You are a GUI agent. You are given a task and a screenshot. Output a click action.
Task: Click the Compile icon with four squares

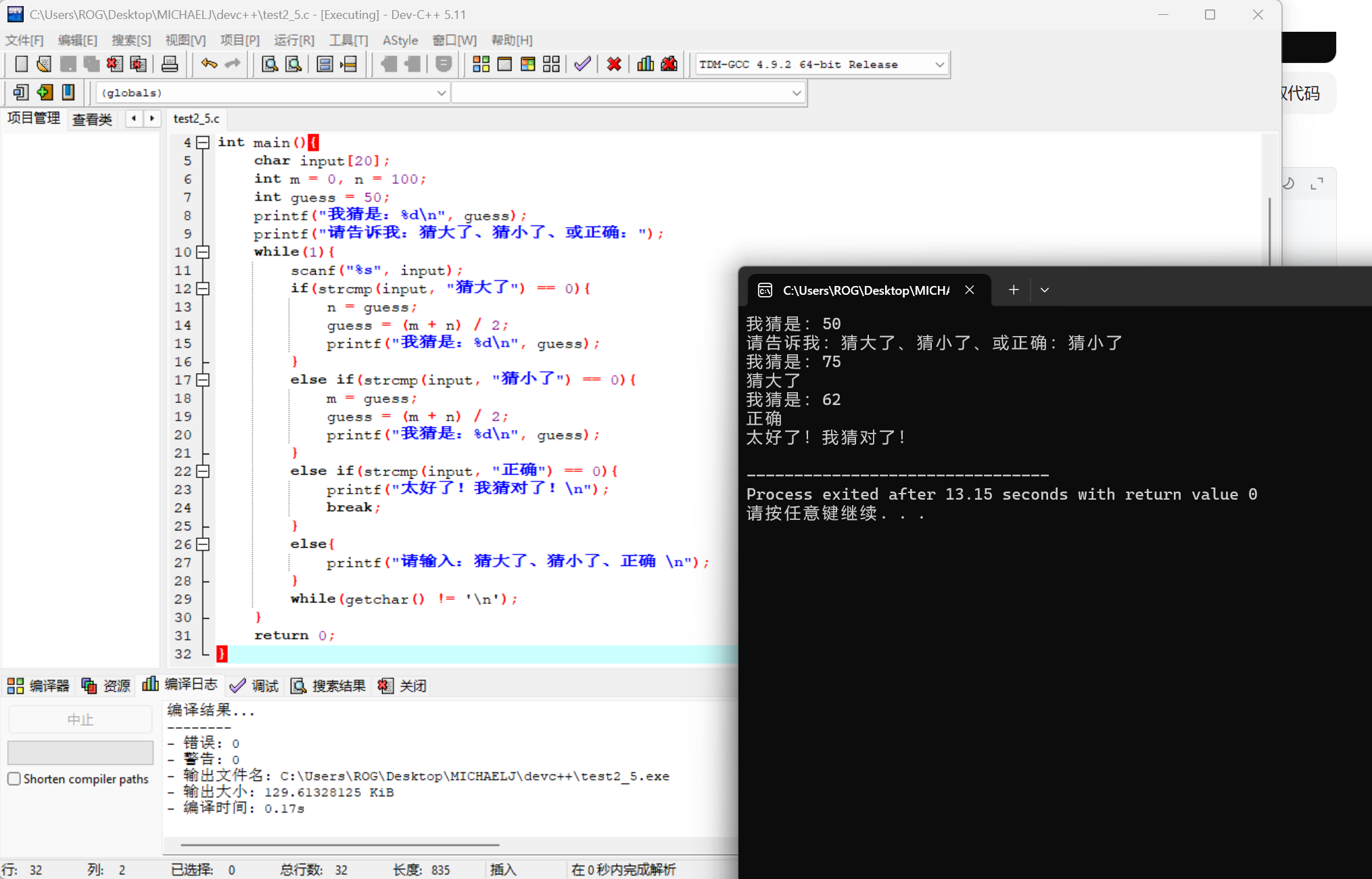point(481,64)
